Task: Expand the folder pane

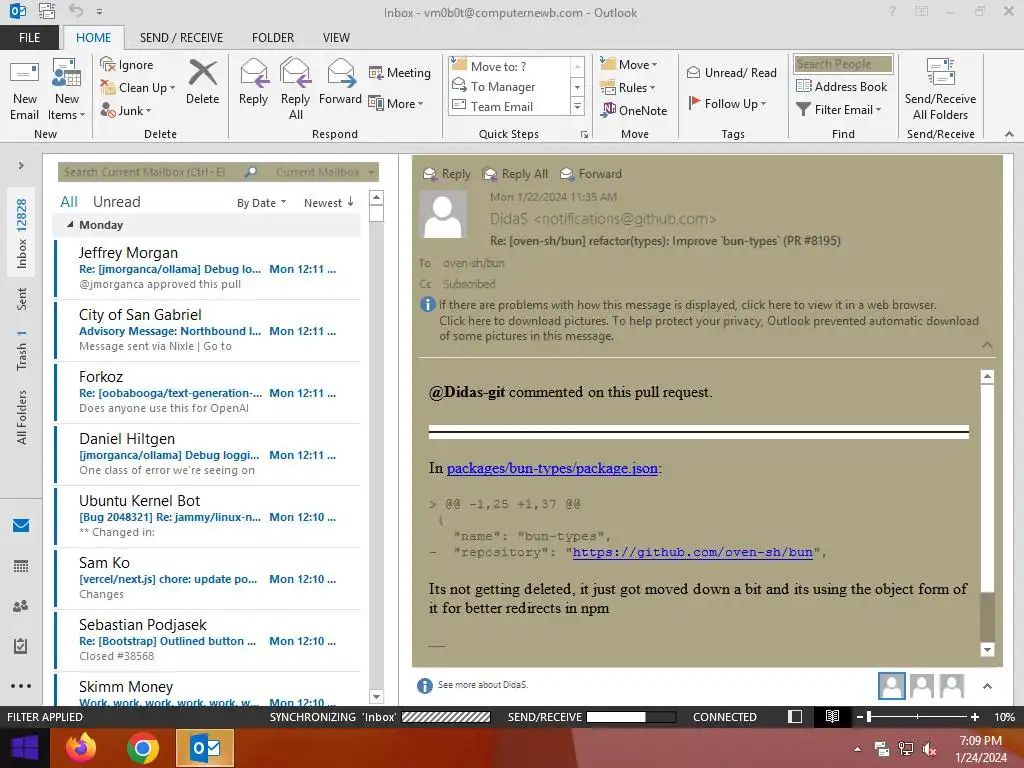Action: point(21,166)
